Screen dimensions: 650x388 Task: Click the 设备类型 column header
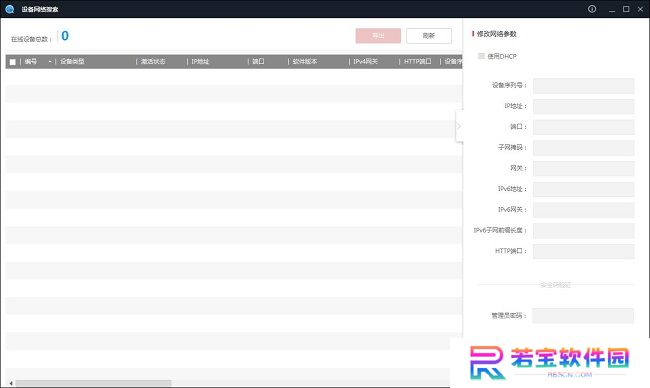point(72,61)
